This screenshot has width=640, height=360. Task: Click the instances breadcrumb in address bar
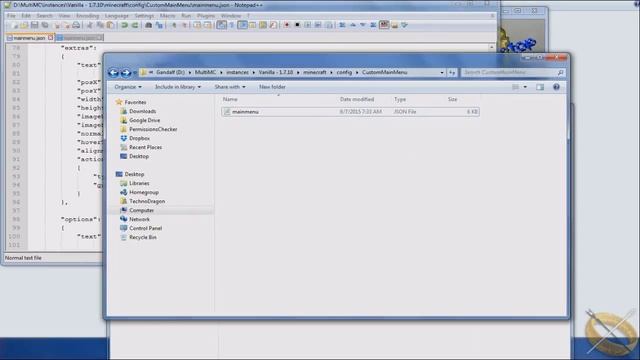[x=237, y=72]
